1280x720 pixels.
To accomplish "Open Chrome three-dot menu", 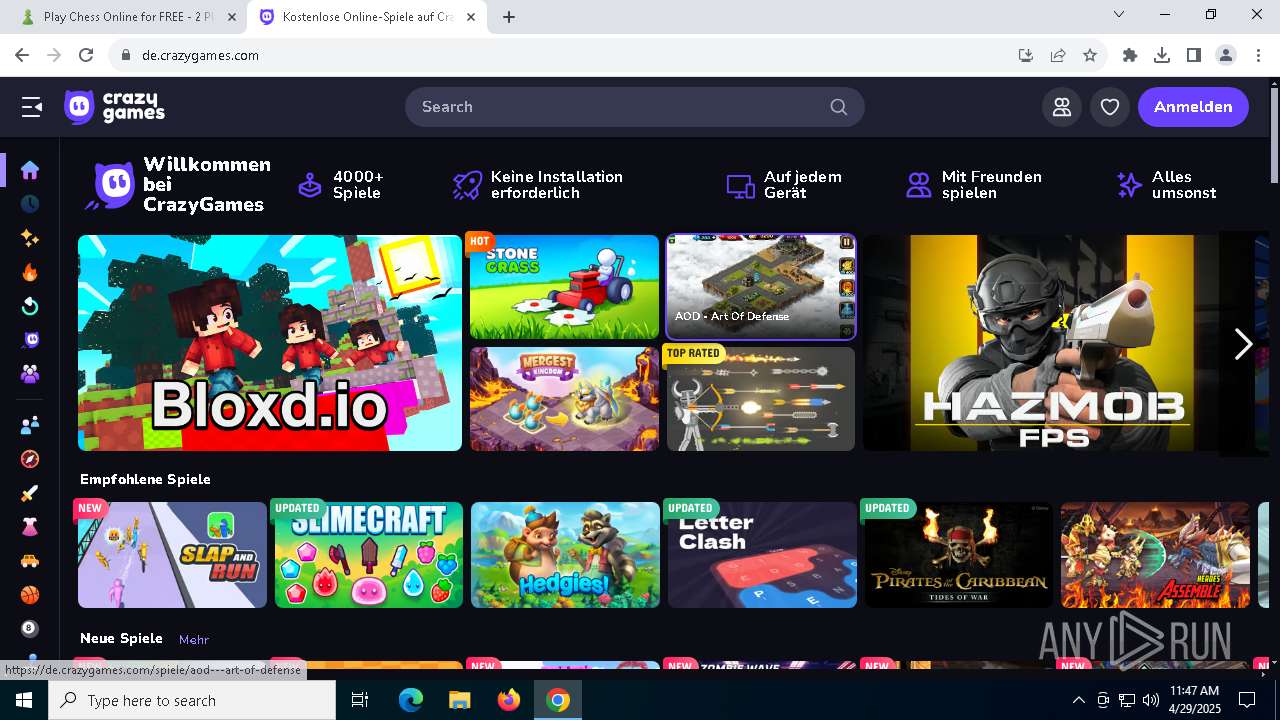I will point(1258,55).
